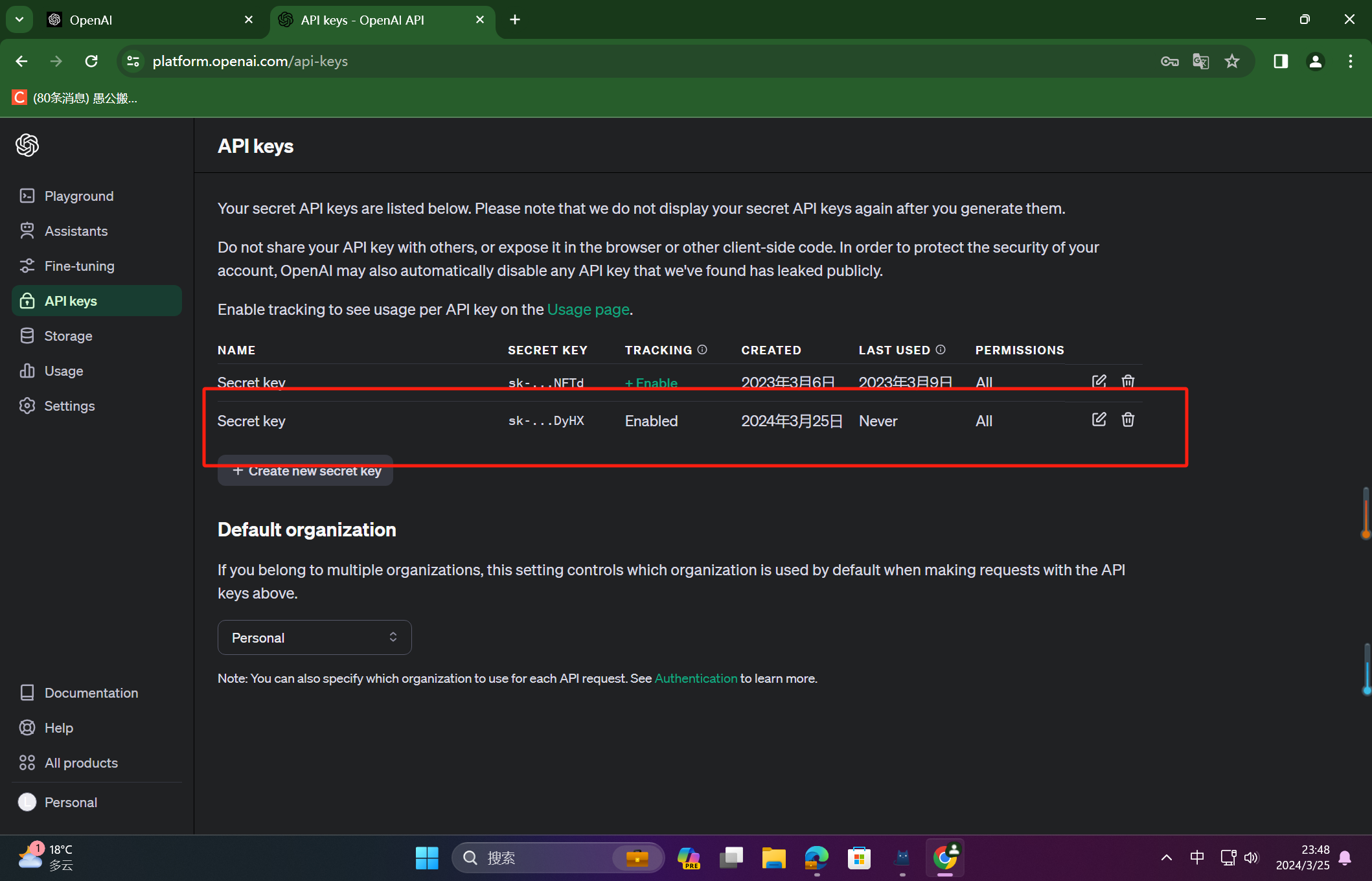Image resolution: width=1372 pixels, height=881 pixels.
Task: Bookmark this page with star icon
Action: (x=1231, y=61)
